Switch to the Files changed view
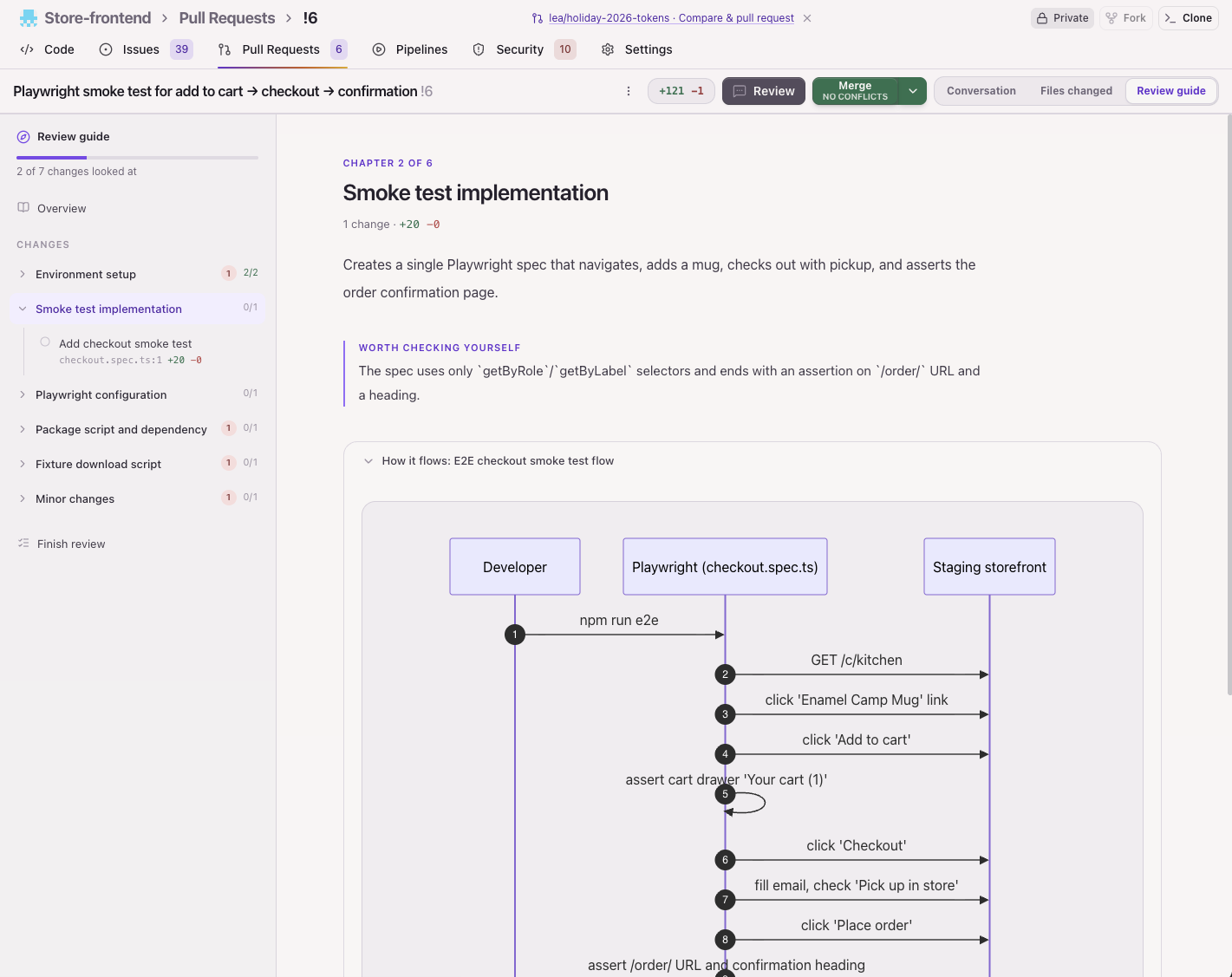 1076,91
